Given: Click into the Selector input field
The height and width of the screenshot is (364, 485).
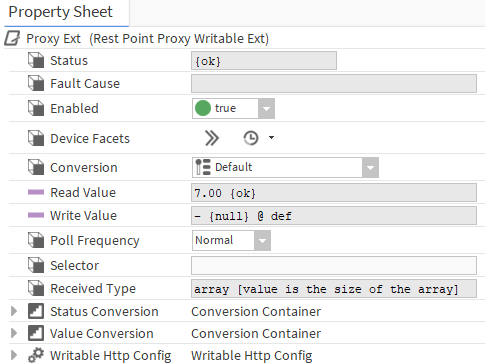Looking at the screenshot, I should [x=334, y=265].
